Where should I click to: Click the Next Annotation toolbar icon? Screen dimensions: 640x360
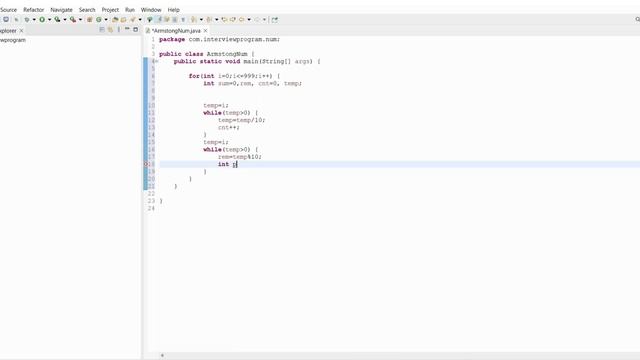pos(193,19)
